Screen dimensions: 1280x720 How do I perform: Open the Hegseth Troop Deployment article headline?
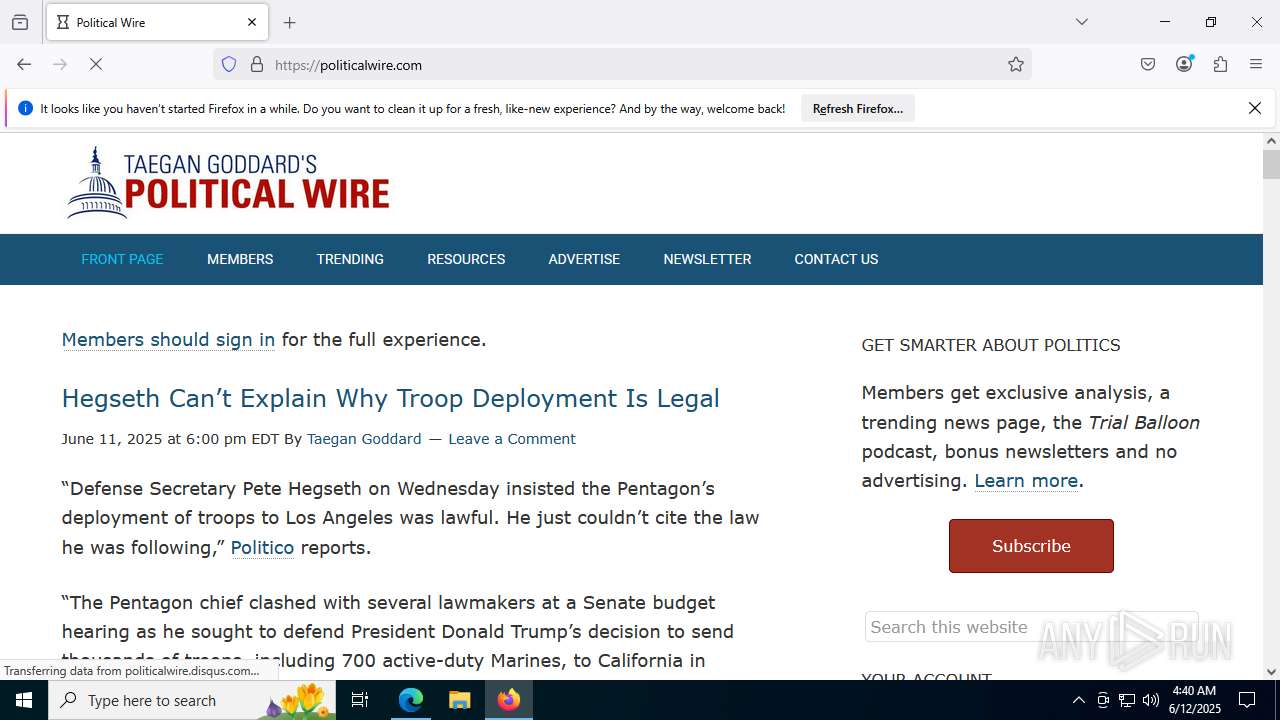pos(391,398)
